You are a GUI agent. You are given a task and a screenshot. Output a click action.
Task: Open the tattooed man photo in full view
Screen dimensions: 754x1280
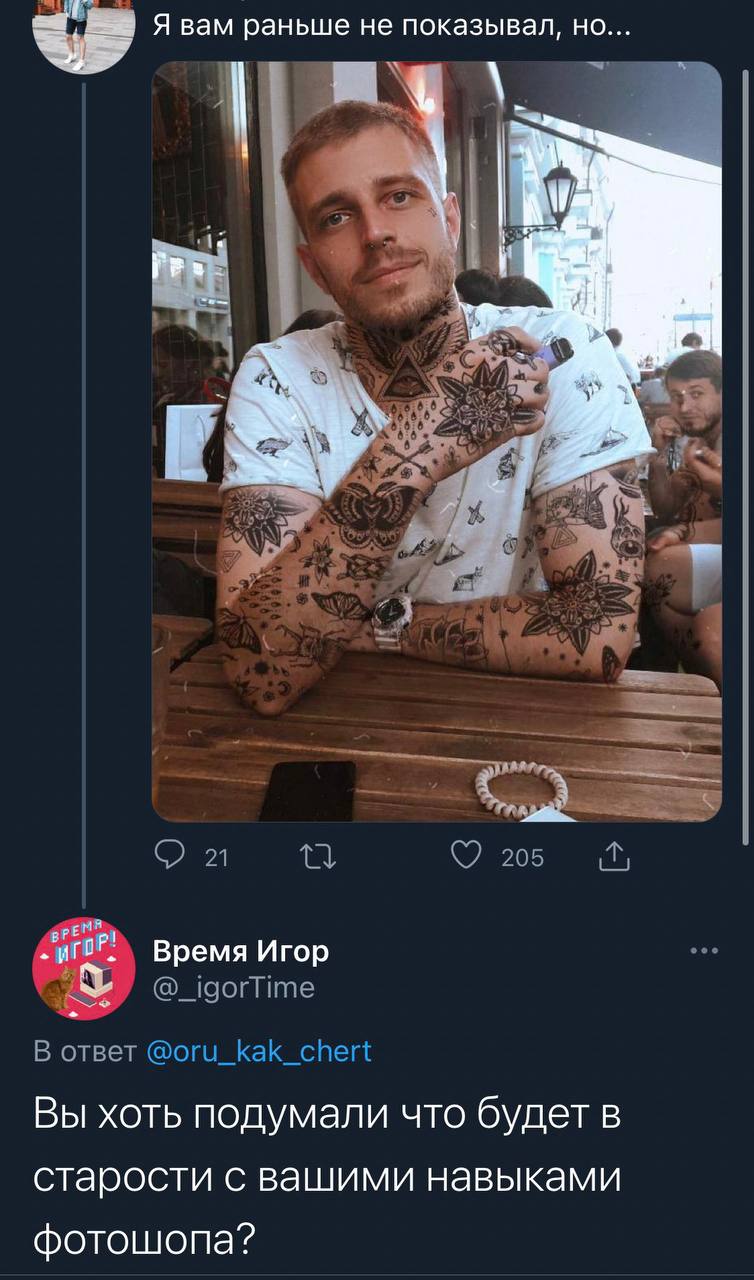point(436,440)
